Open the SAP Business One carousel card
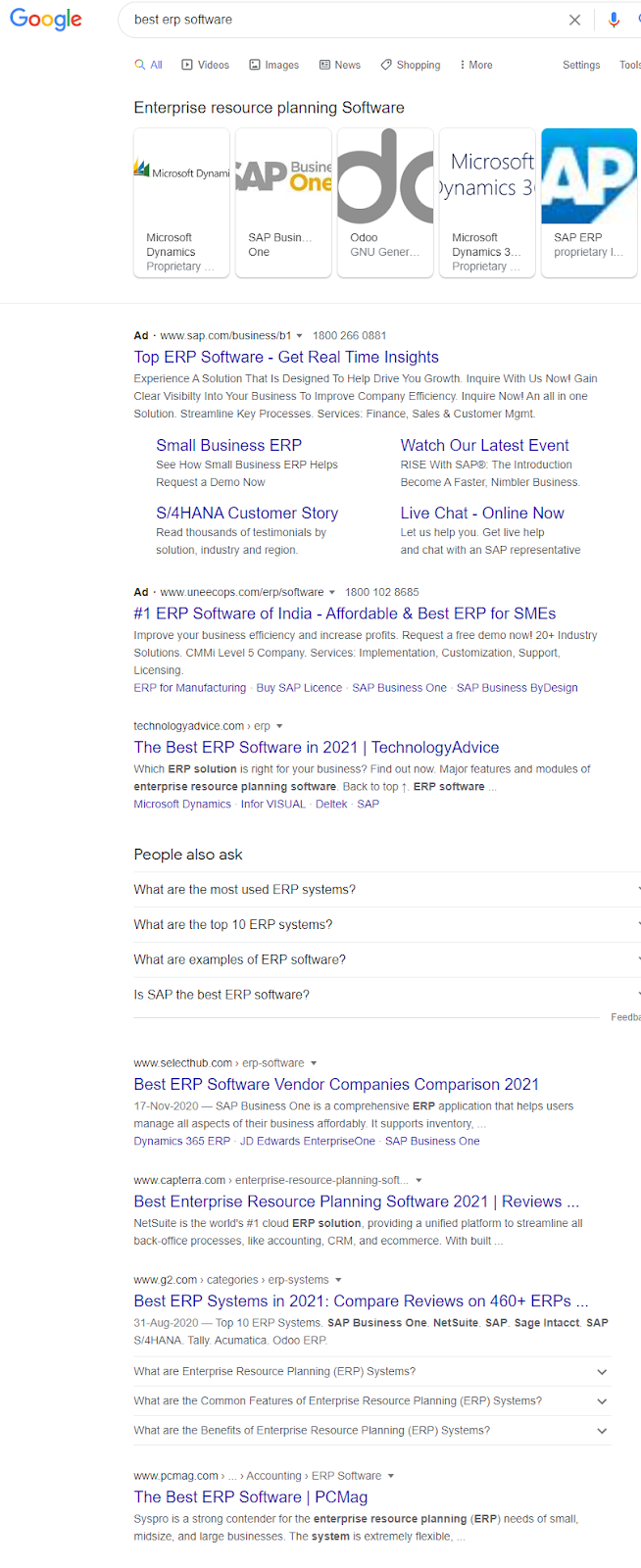The width and height of the screenshot is (641, 1568). [x=284, y=203]
